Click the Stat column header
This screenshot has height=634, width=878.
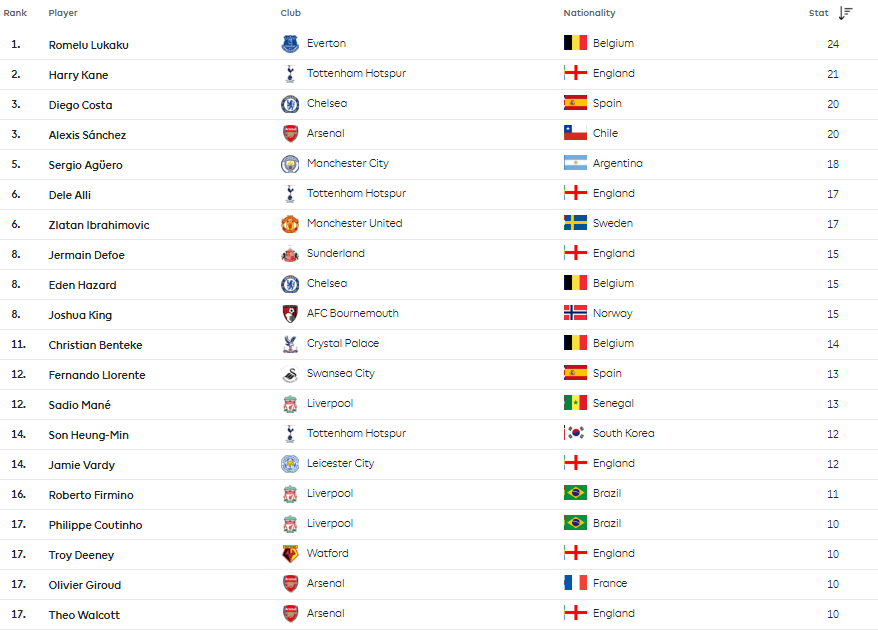[819, 13]
